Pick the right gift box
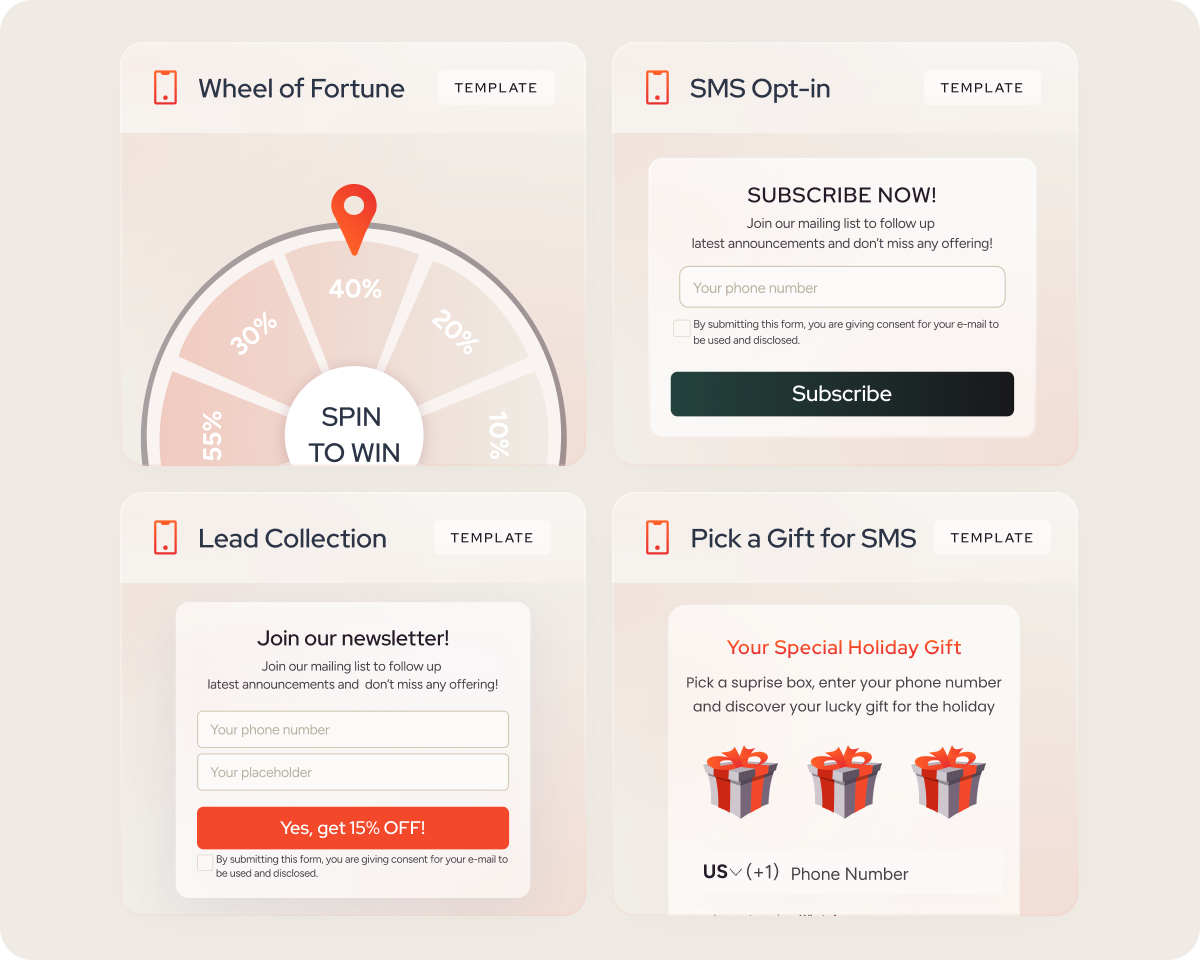The width and height of the screenshot is (1200, 960). point(949,780)
